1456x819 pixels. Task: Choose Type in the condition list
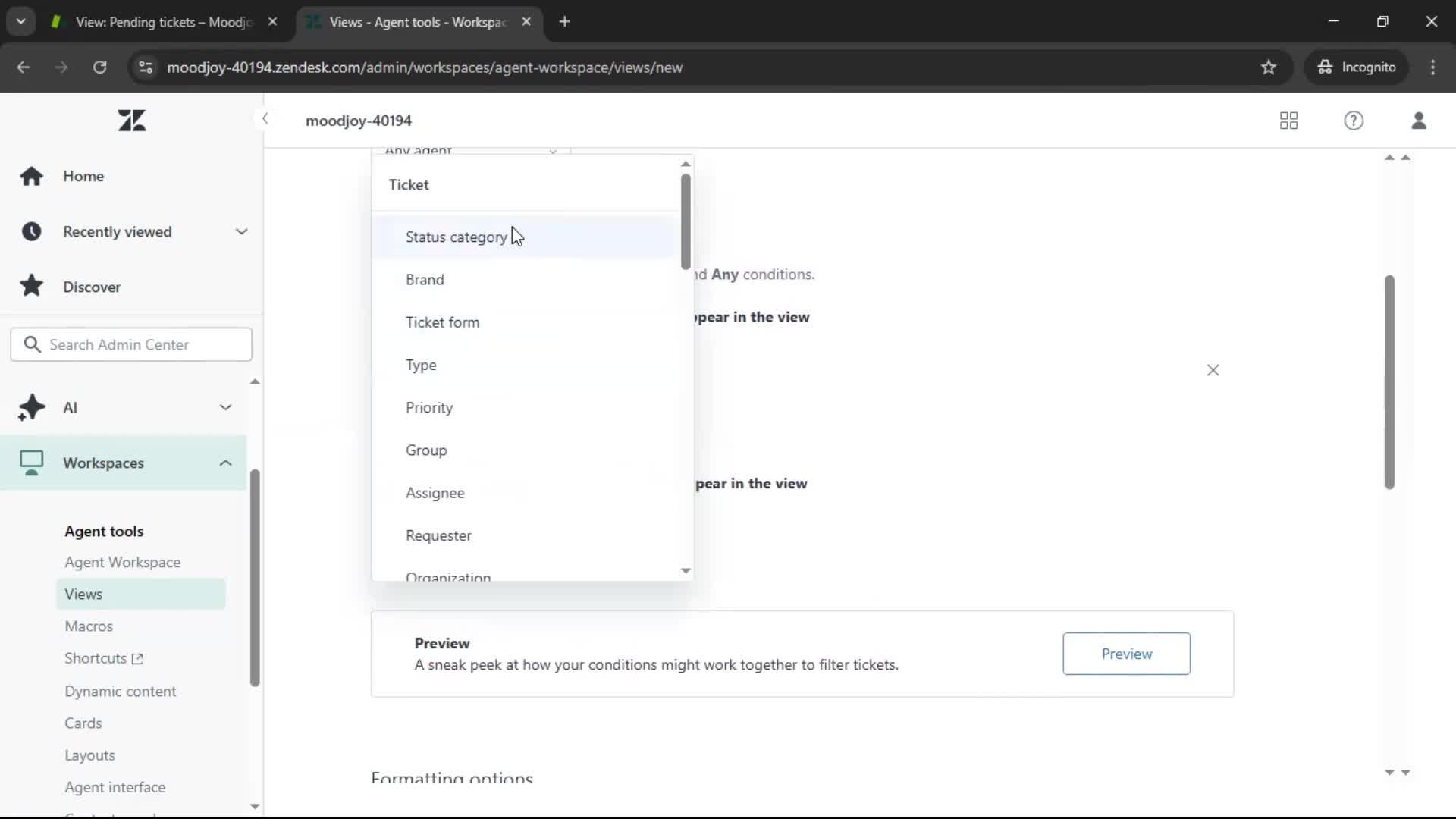523,365
